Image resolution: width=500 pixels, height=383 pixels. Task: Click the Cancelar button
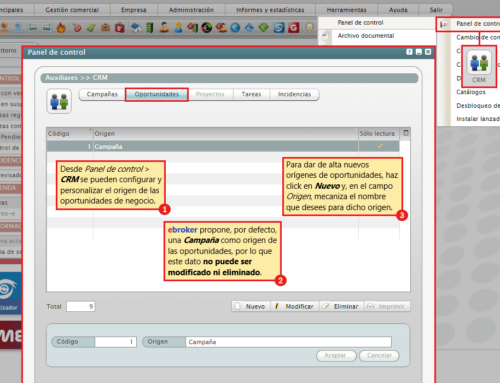[379, 355]
